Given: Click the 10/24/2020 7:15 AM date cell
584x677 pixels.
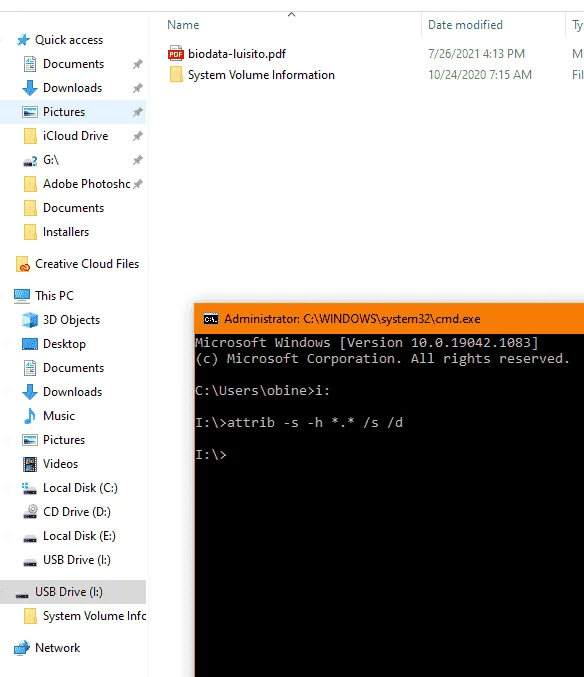Looking at the screenshot, I should point(480,75).
